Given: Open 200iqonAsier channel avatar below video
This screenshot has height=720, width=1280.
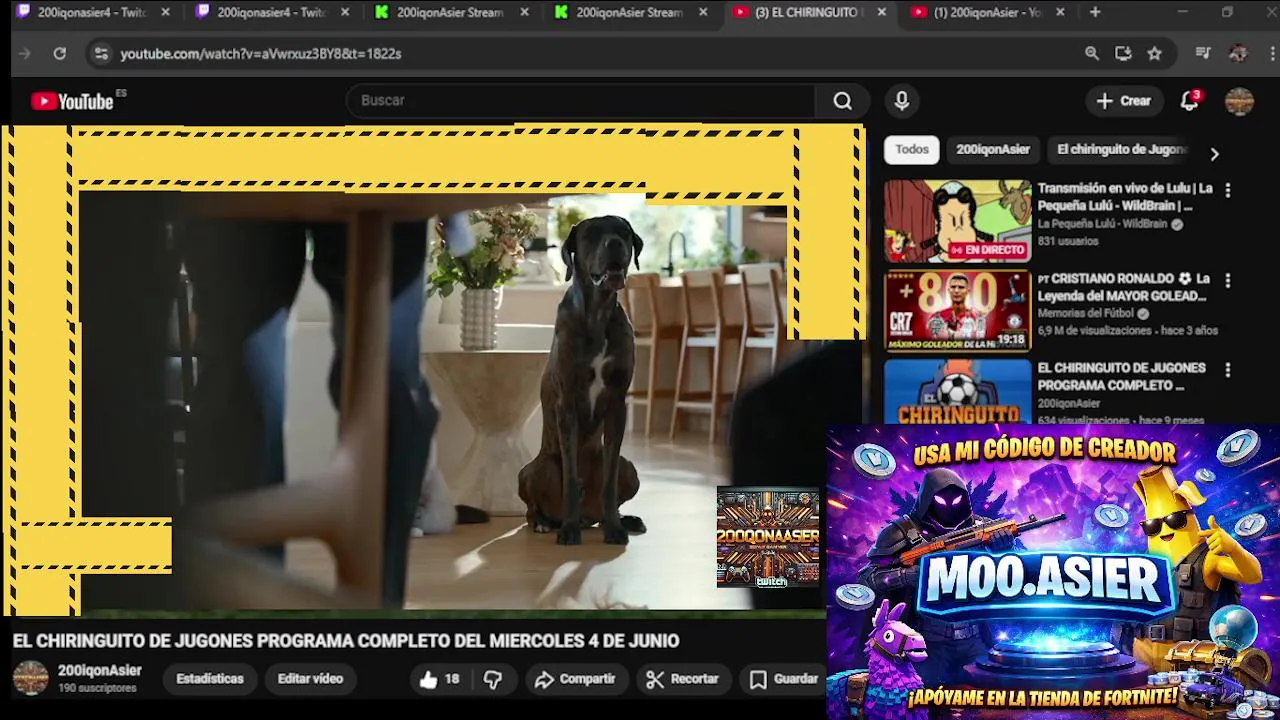Looking at the screenshot, I should pos(30,678).
